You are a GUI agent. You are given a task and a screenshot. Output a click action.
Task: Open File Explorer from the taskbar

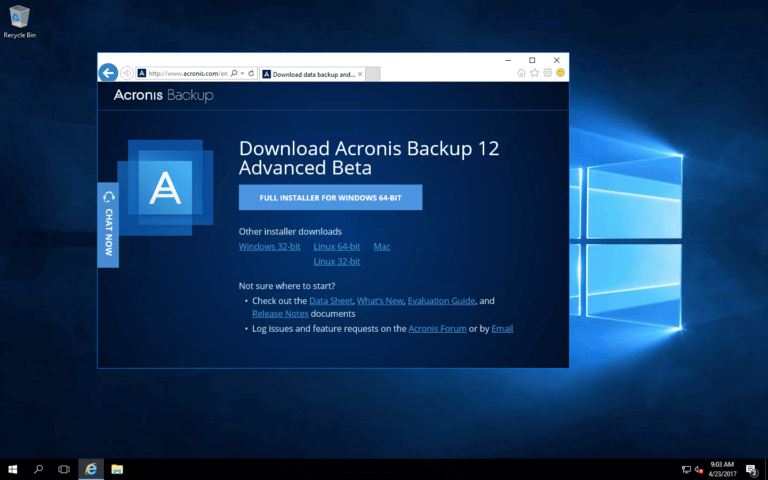pyautogui.click(x=117, y=469)
